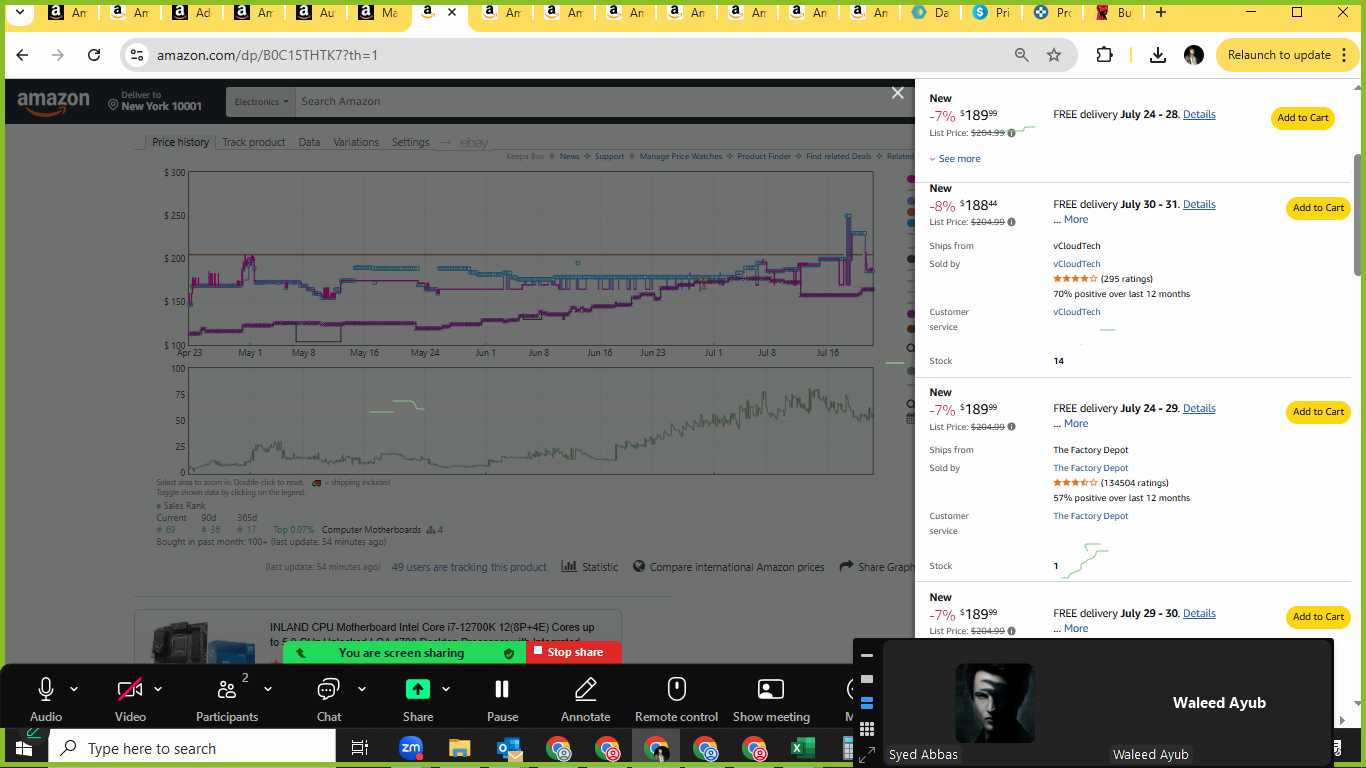Screen dimensions: 1366x768
Task: Add the July 29 - 30 offer to cart
Action: (1318, 617)
